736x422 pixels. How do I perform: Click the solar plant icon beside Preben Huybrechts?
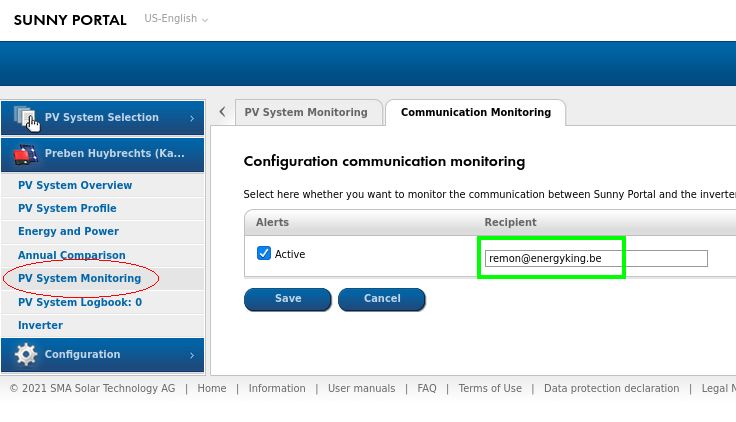[x=26, y=154]
